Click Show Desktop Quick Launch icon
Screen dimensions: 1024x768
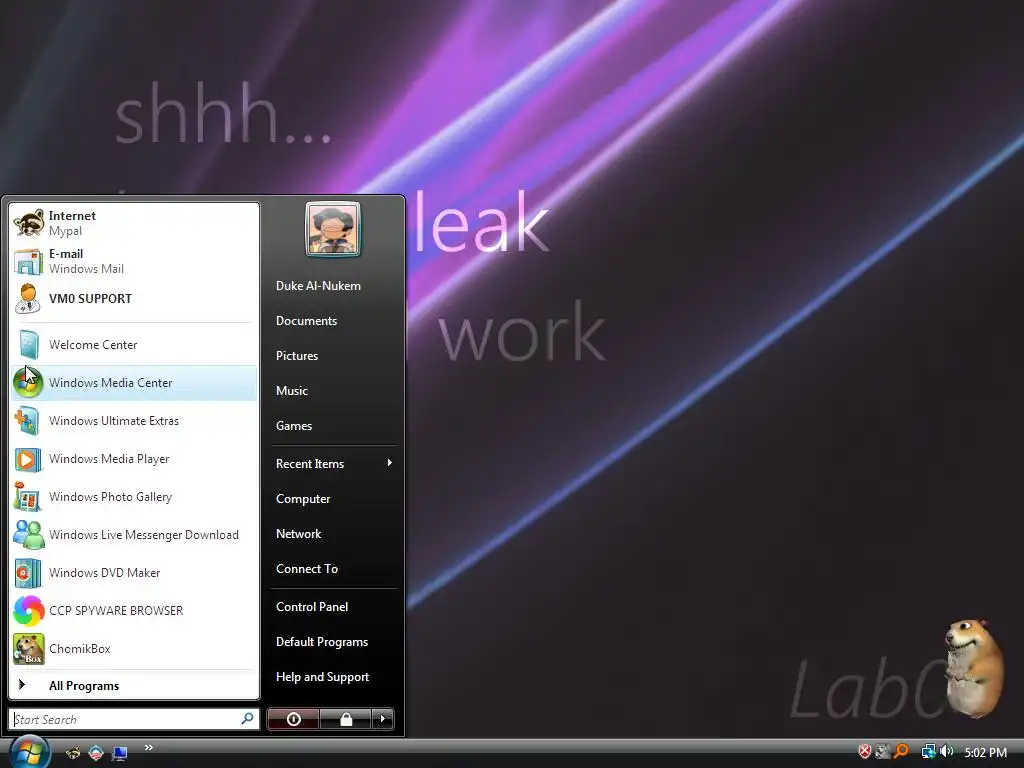tap(120, 753)
